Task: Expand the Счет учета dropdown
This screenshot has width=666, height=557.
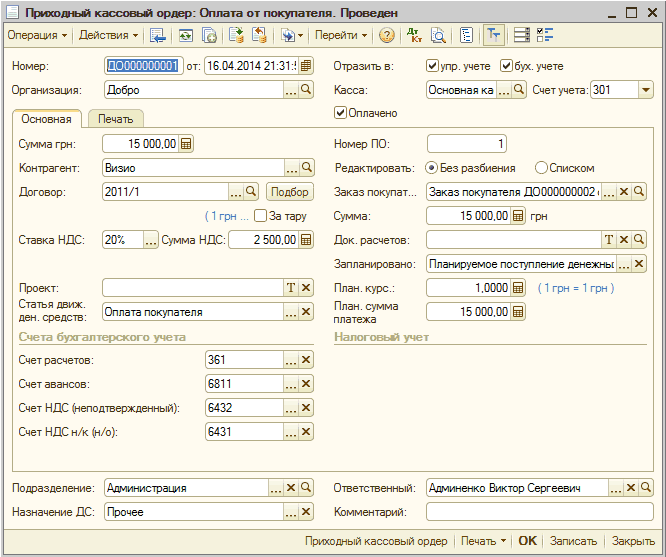Action: (x=644, y=90)
